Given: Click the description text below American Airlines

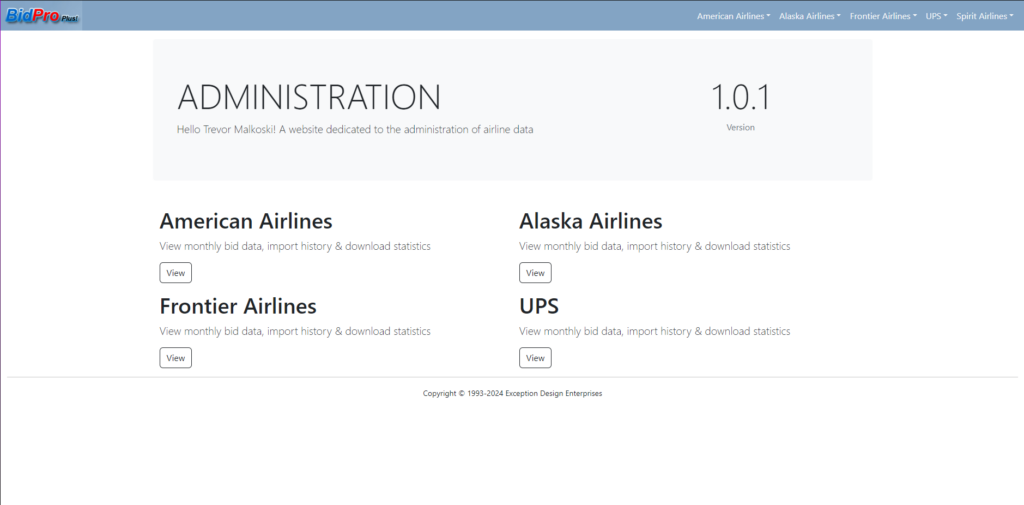Looking at the screenshot, I should coord(295,246).
